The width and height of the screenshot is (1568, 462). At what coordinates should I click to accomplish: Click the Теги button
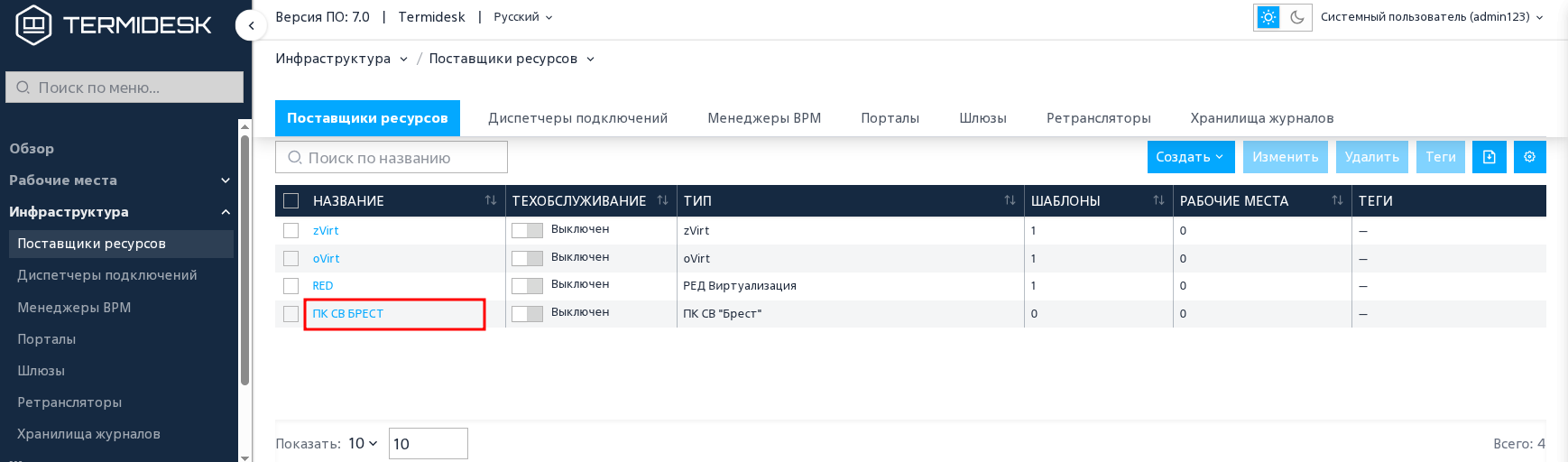[1441, 157]
